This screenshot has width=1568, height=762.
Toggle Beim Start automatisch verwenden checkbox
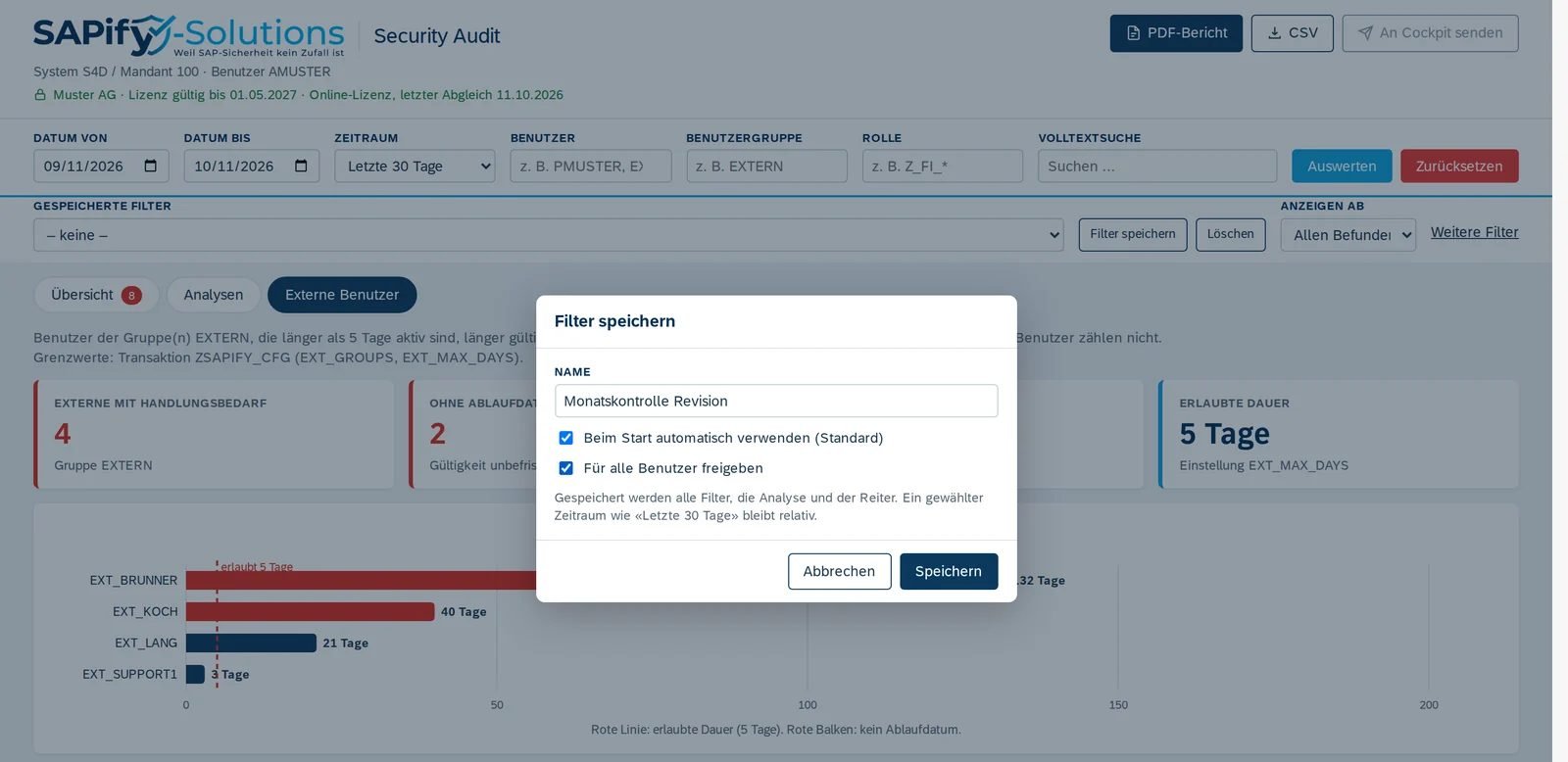click(565, 438)
